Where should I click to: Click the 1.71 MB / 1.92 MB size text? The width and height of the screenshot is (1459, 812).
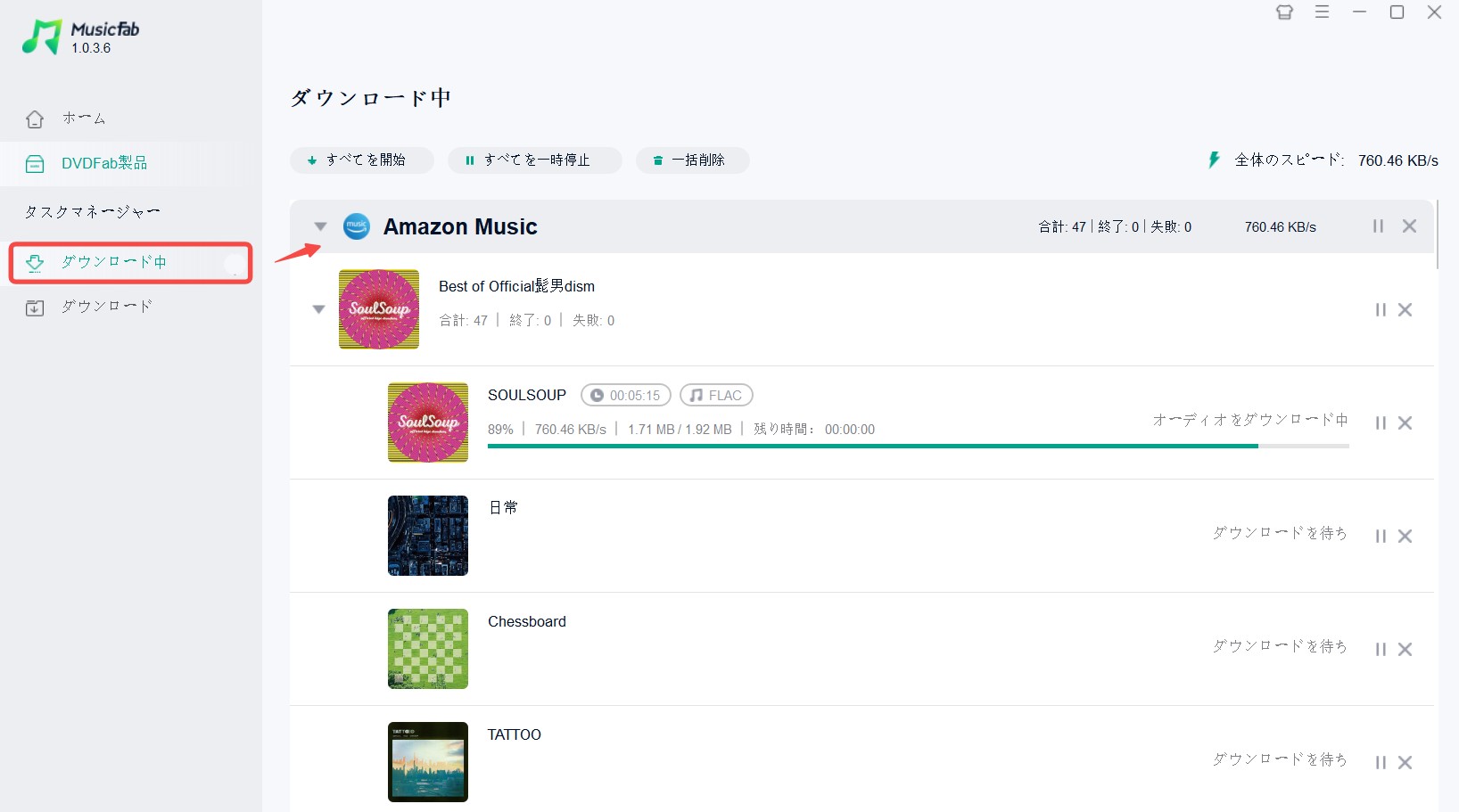point(680,430)
